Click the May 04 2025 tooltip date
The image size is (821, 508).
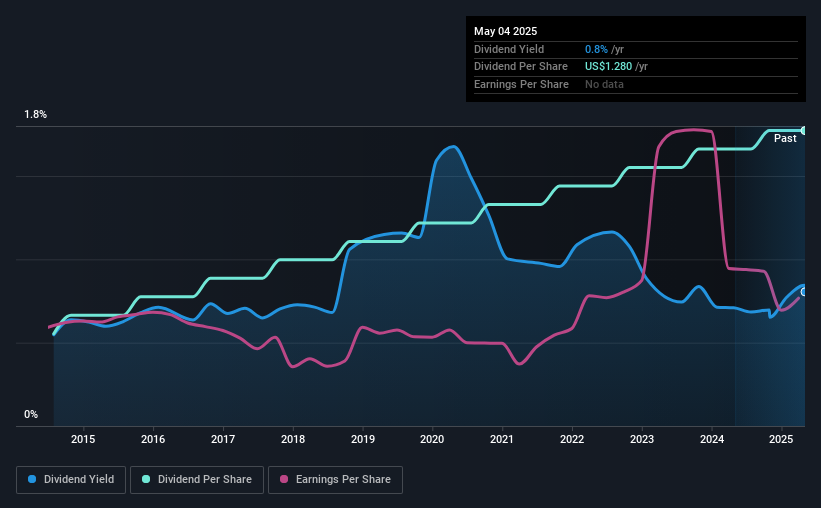pyautogui.click(x=505, y=31)
